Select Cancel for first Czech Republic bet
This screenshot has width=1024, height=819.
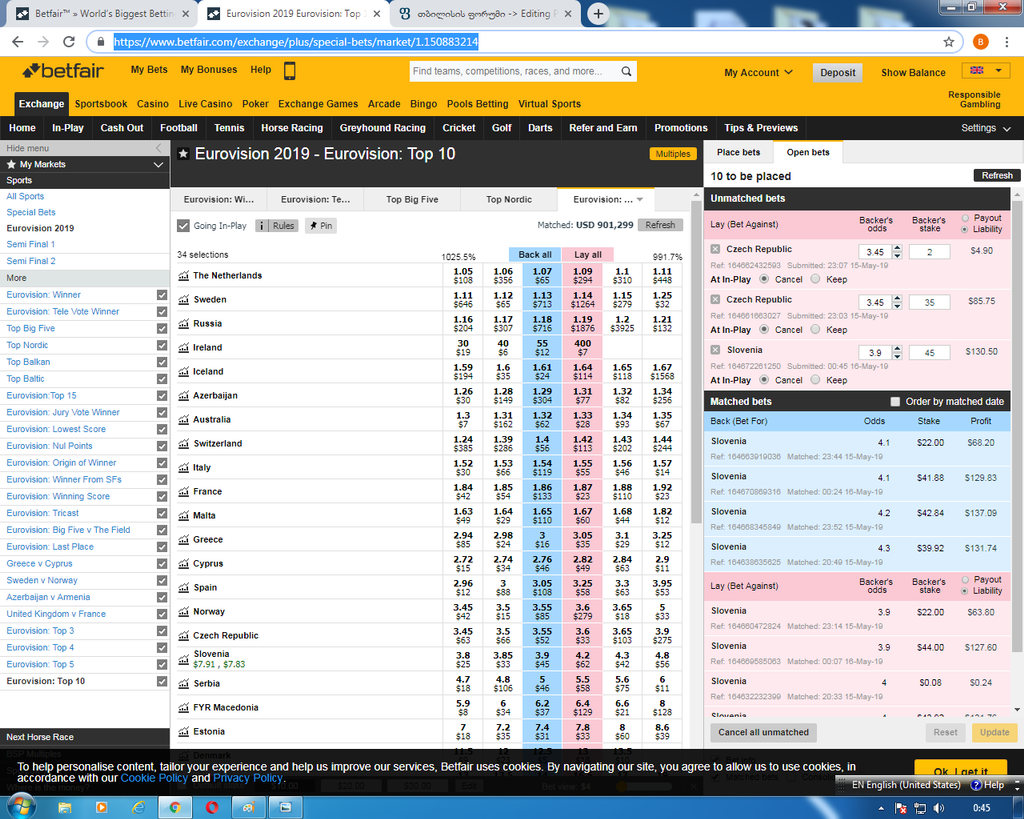point(764,280)
